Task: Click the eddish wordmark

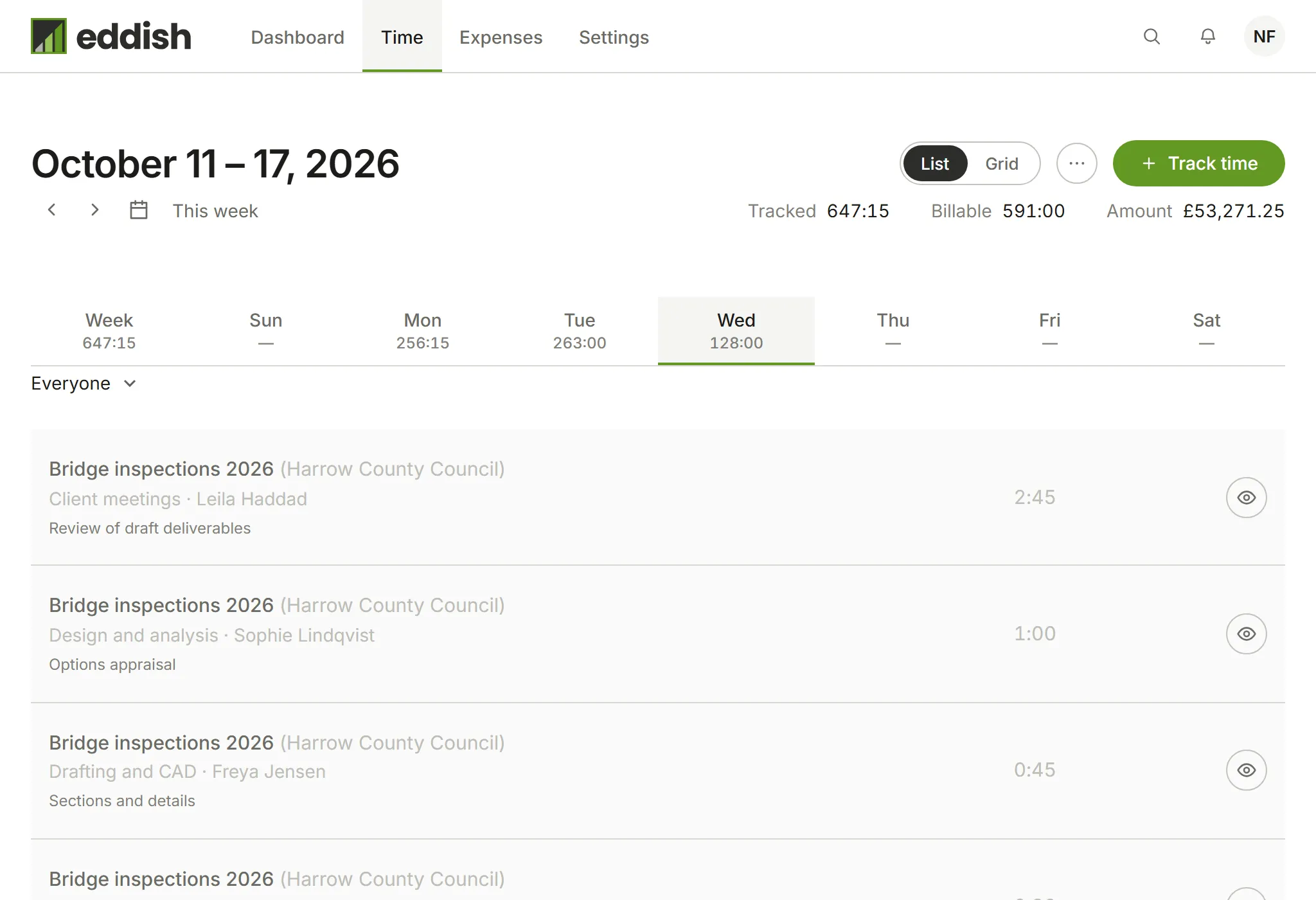Action: point(134,37)
